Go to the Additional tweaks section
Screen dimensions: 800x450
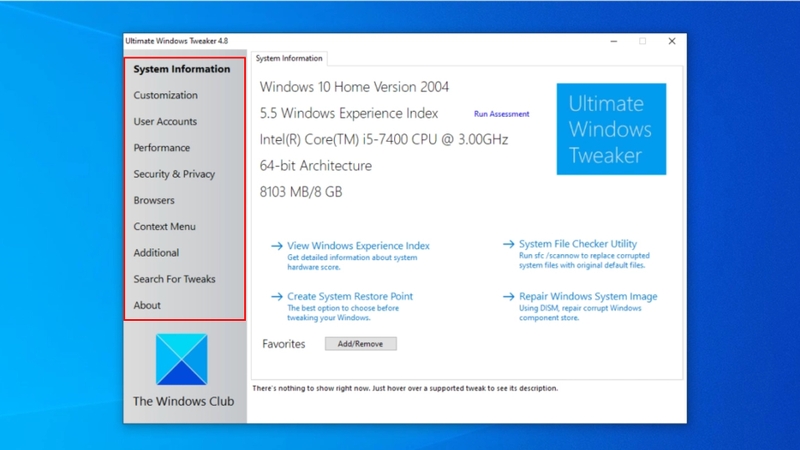156,253
